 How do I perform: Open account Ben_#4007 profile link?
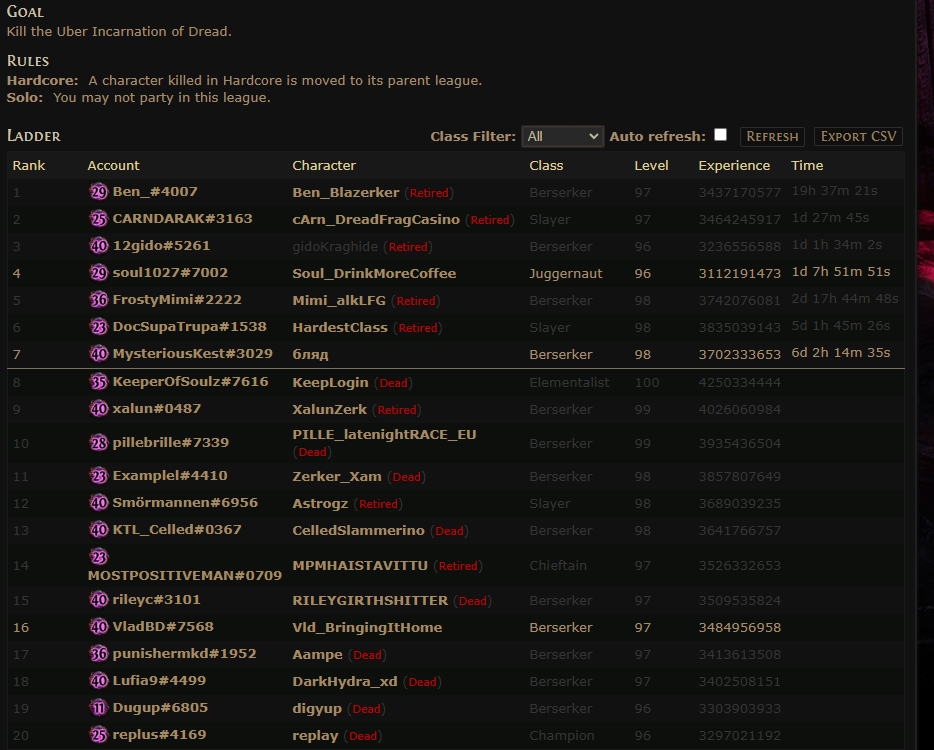(155, 192)
